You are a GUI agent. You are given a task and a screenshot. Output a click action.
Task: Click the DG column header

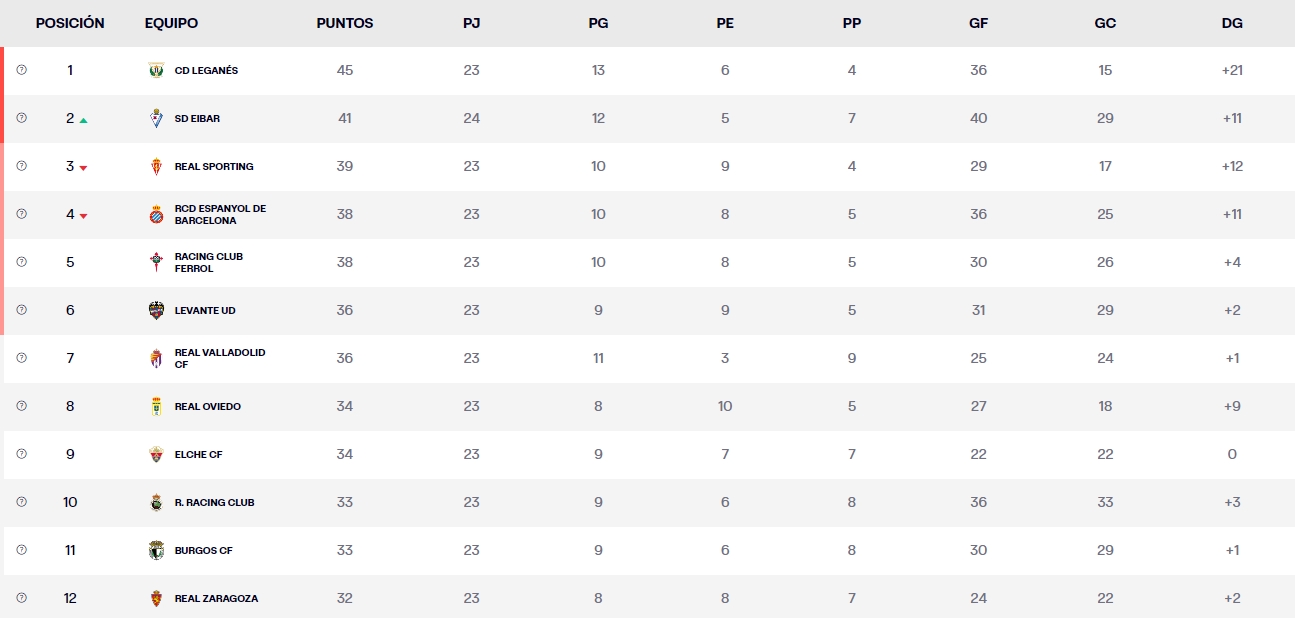tap(1232, 22)
